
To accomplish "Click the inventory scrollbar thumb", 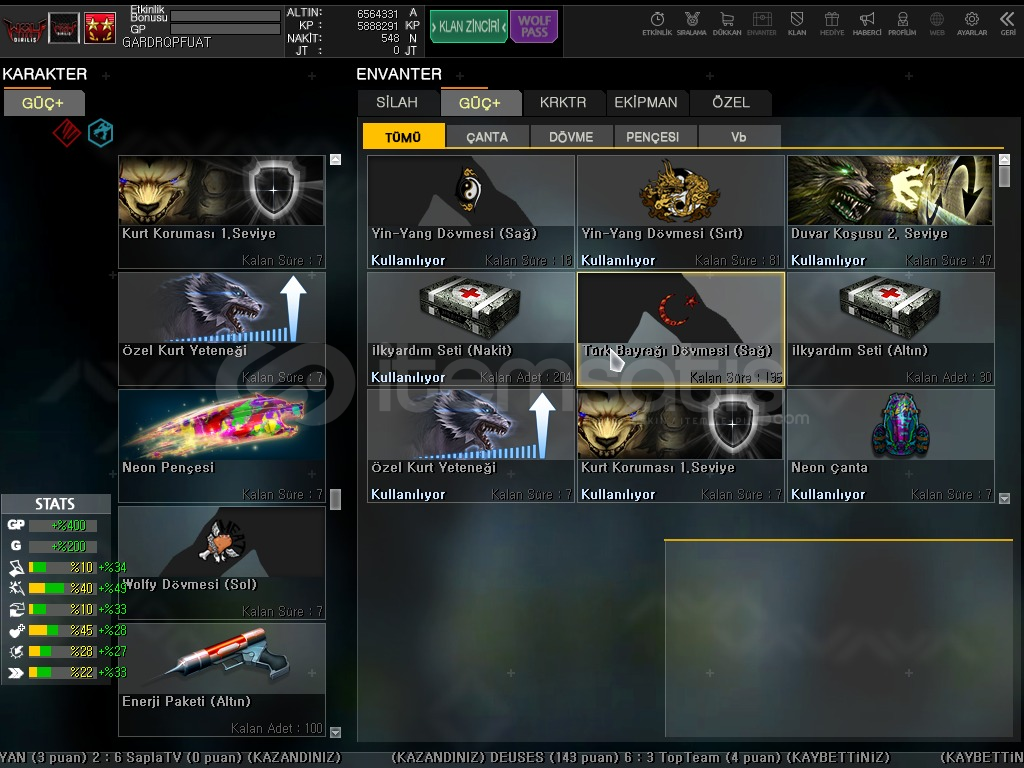I will 1004,177.
